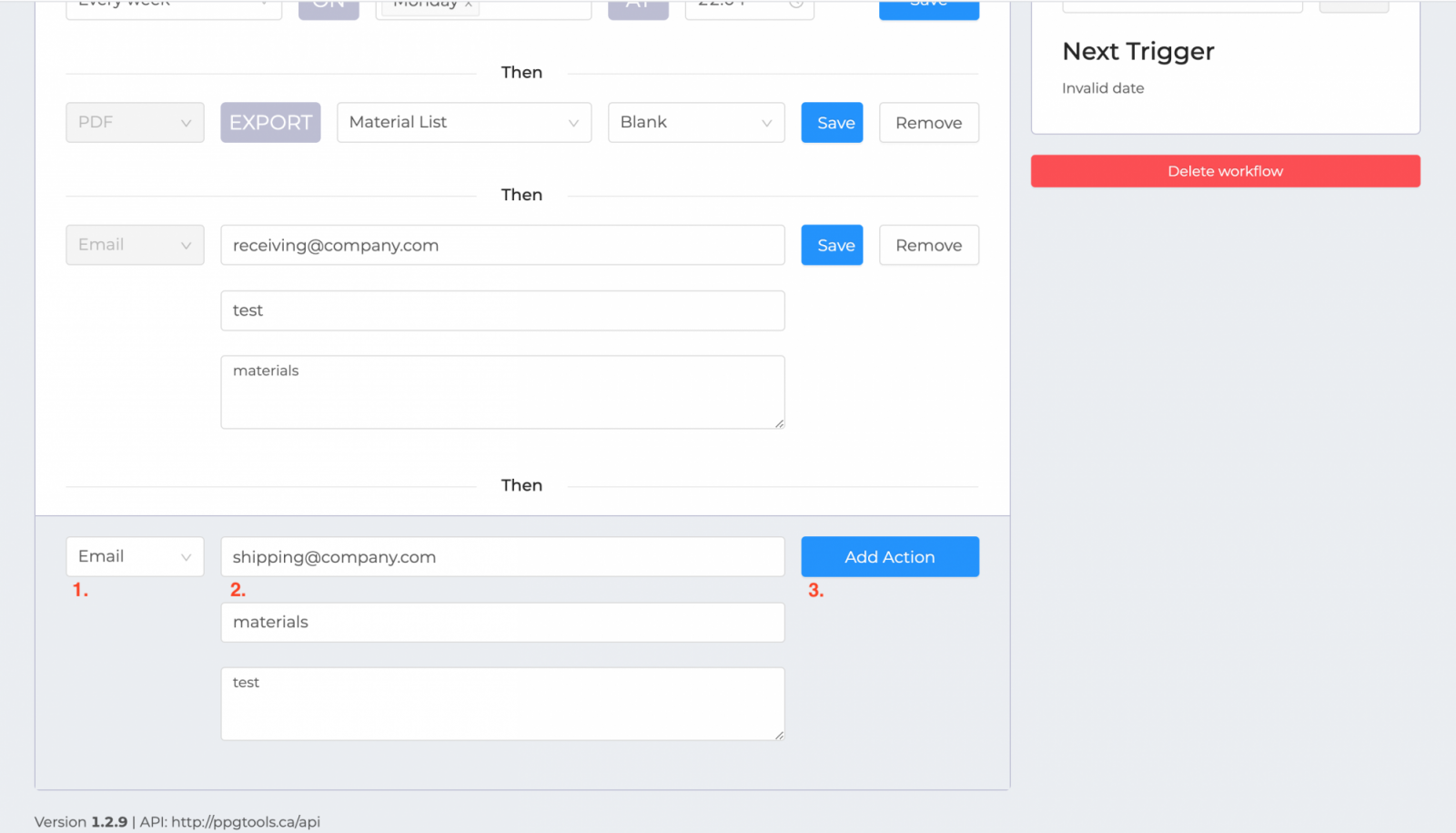The image size is (1456, 833).
Task: Save the PDF export action
Action: (832, 122)
